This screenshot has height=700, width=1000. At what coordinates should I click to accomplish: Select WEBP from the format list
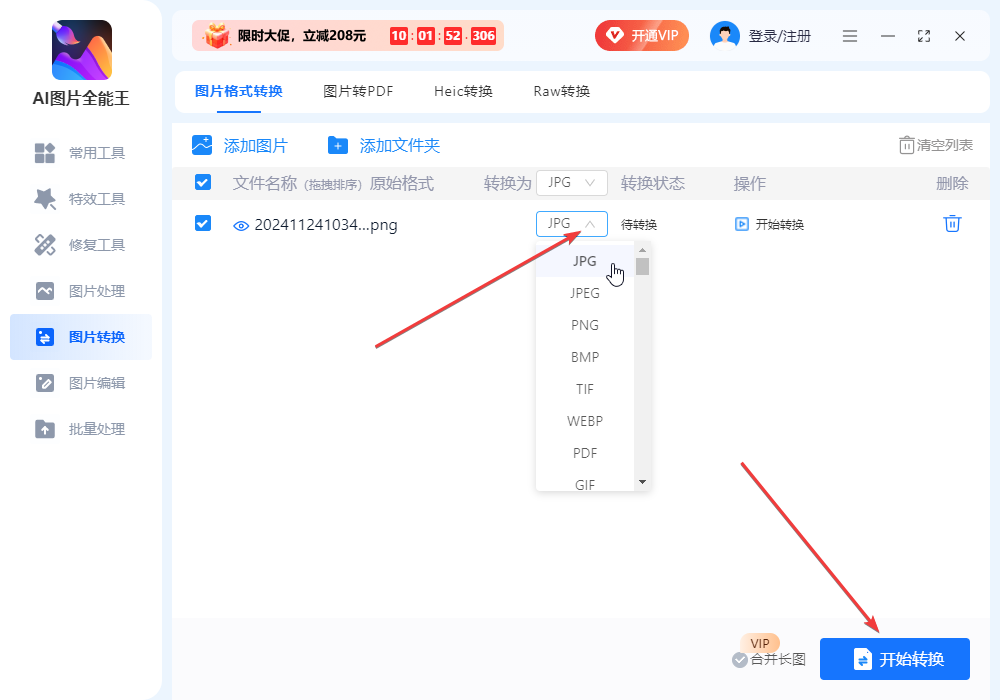click(584, 420)
